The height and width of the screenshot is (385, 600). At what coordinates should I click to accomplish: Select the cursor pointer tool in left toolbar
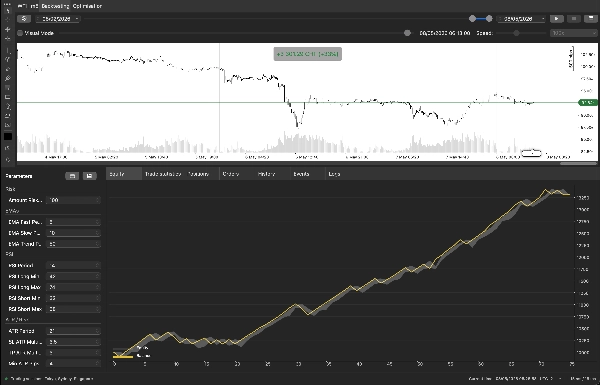(7, 11)
